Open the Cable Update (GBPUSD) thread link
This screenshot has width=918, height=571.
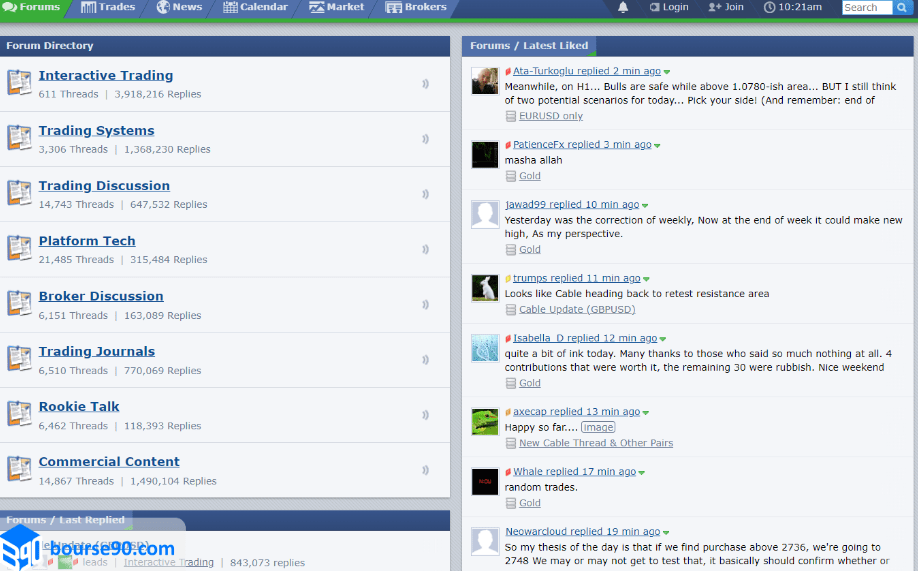tap(577, 310)
